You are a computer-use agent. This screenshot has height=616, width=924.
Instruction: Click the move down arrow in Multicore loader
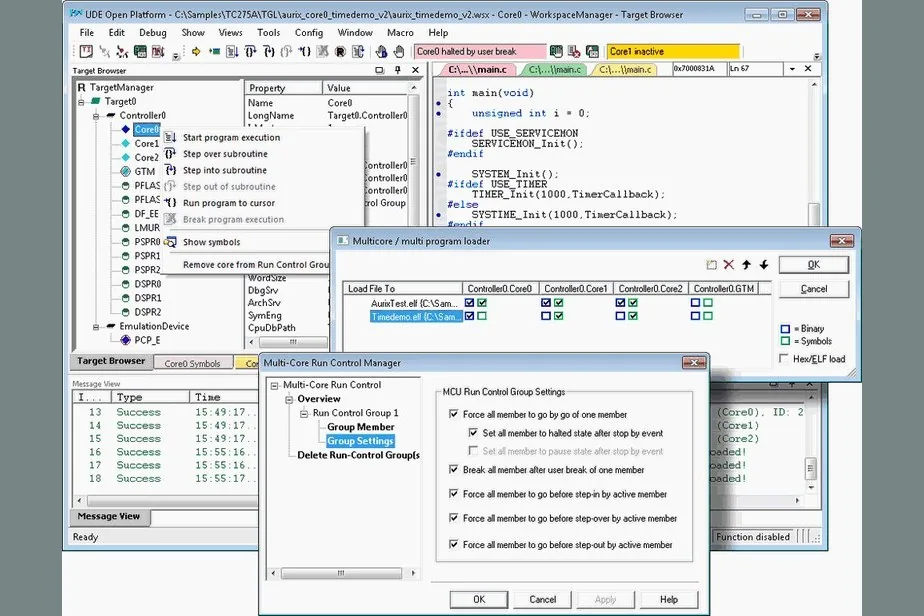[764, 265]
